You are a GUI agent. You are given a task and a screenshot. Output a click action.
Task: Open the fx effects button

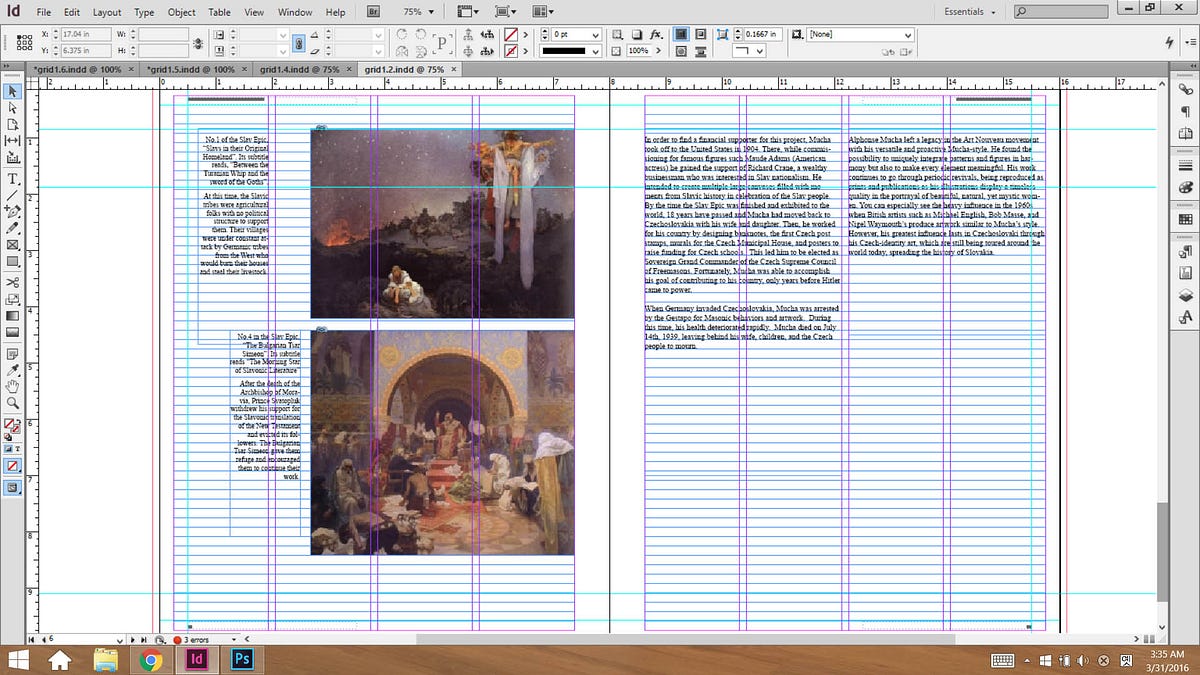coord(656,34)
